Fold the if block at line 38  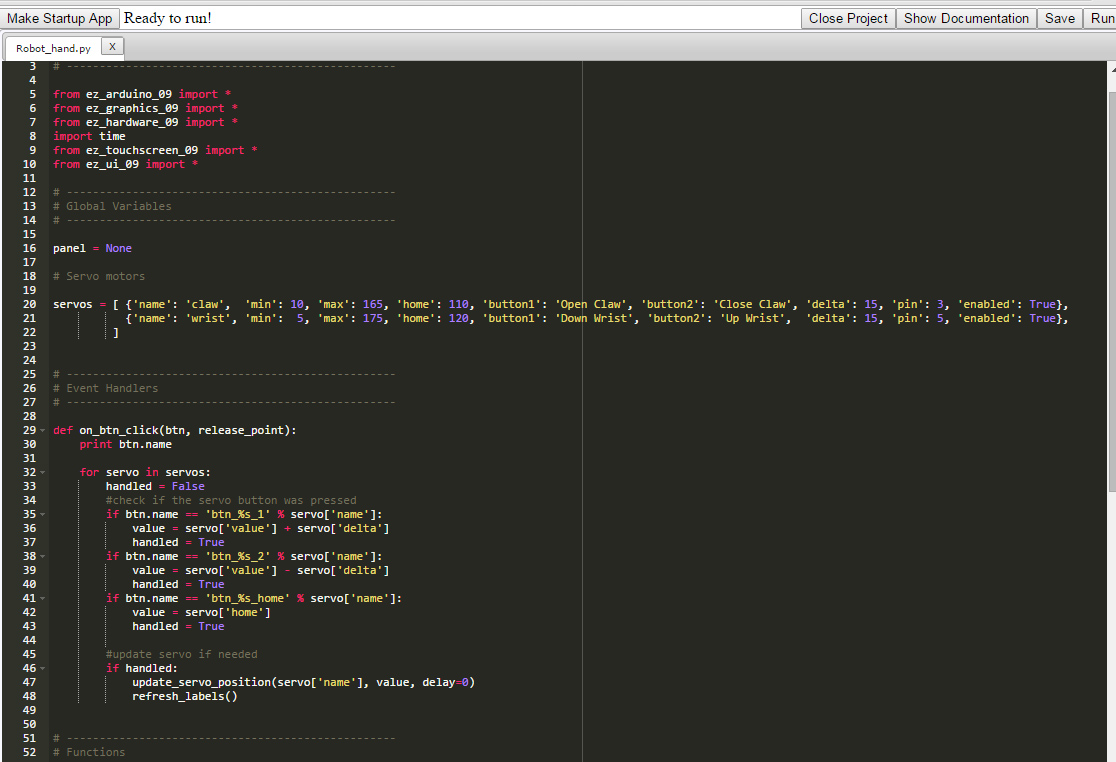tap(42, 556)
